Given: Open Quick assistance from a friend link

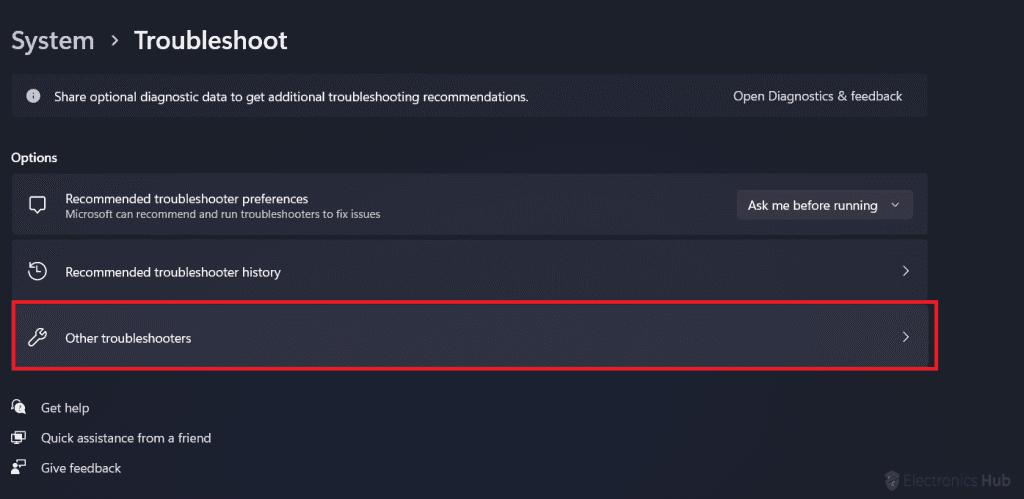Looking at the screenshot, I should point(126,438).
